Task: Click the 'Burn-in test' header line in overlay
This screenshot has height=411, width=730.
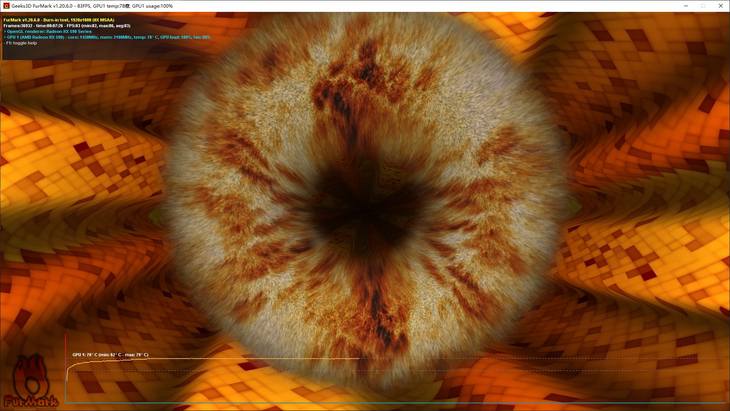Action: tap(59, 20)
